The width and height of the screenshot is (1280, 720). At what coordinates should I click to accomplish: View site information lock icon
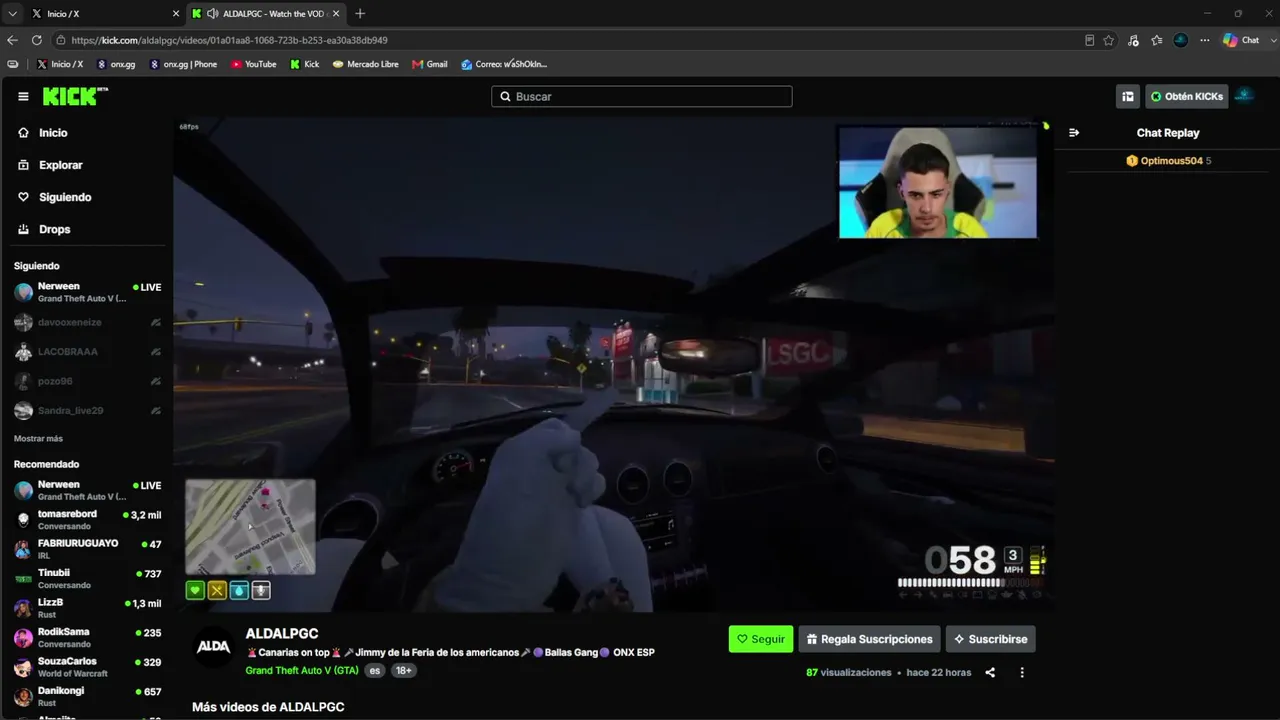(x=61, y=40)
